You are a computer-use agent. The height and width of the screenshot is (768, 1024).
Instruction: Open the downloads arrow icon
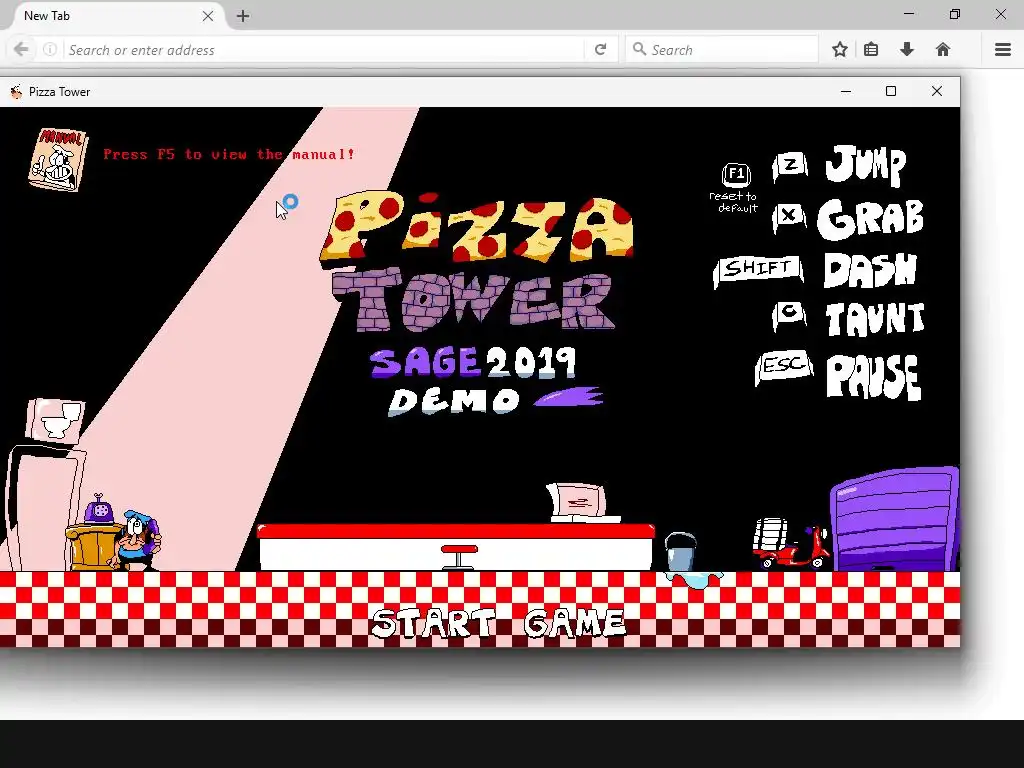pyautogui.click(x=906, y=49)
